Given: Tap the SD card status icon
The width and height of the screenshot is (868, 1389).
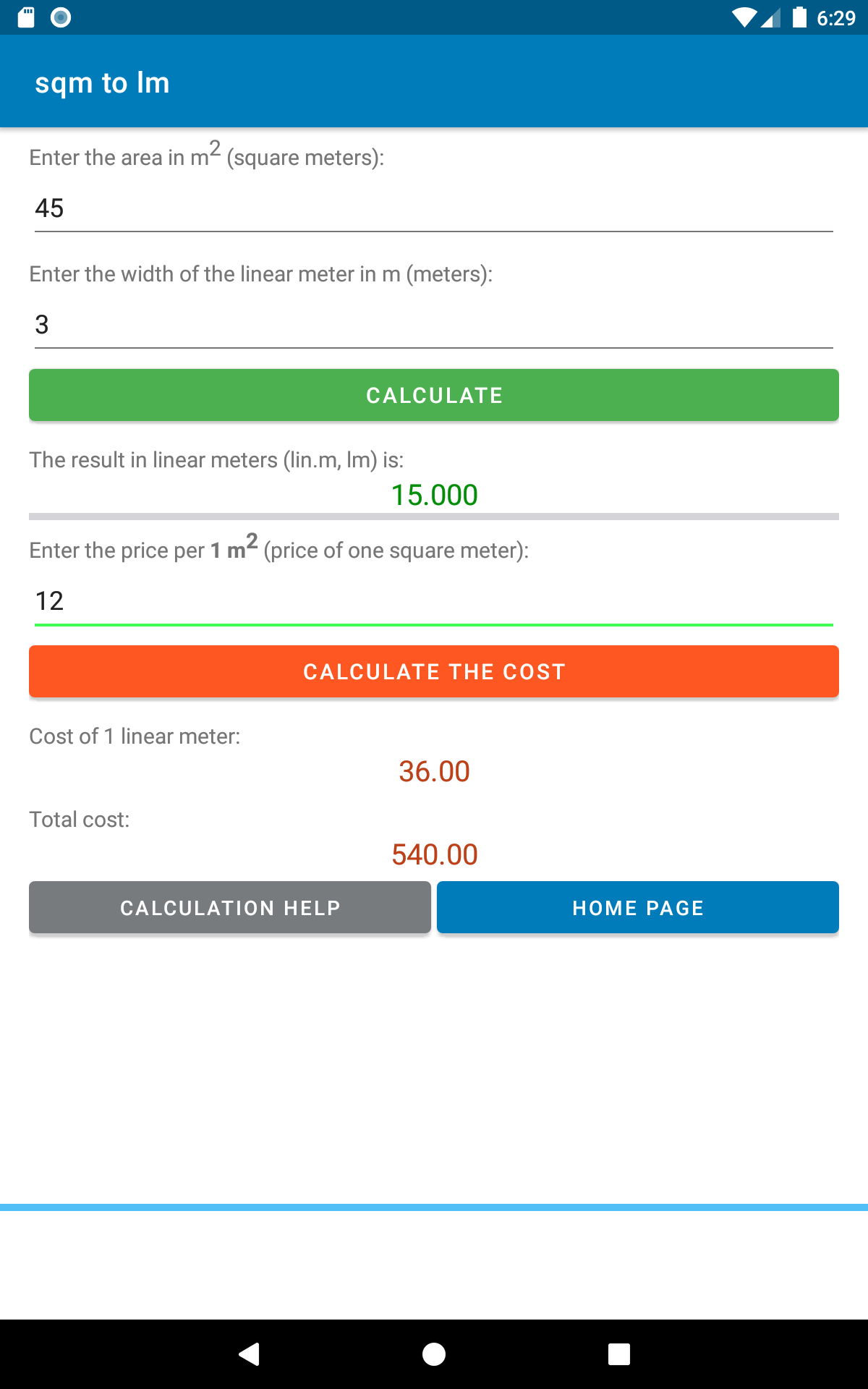Looking at the screenshot, I should tap(26, 17).
